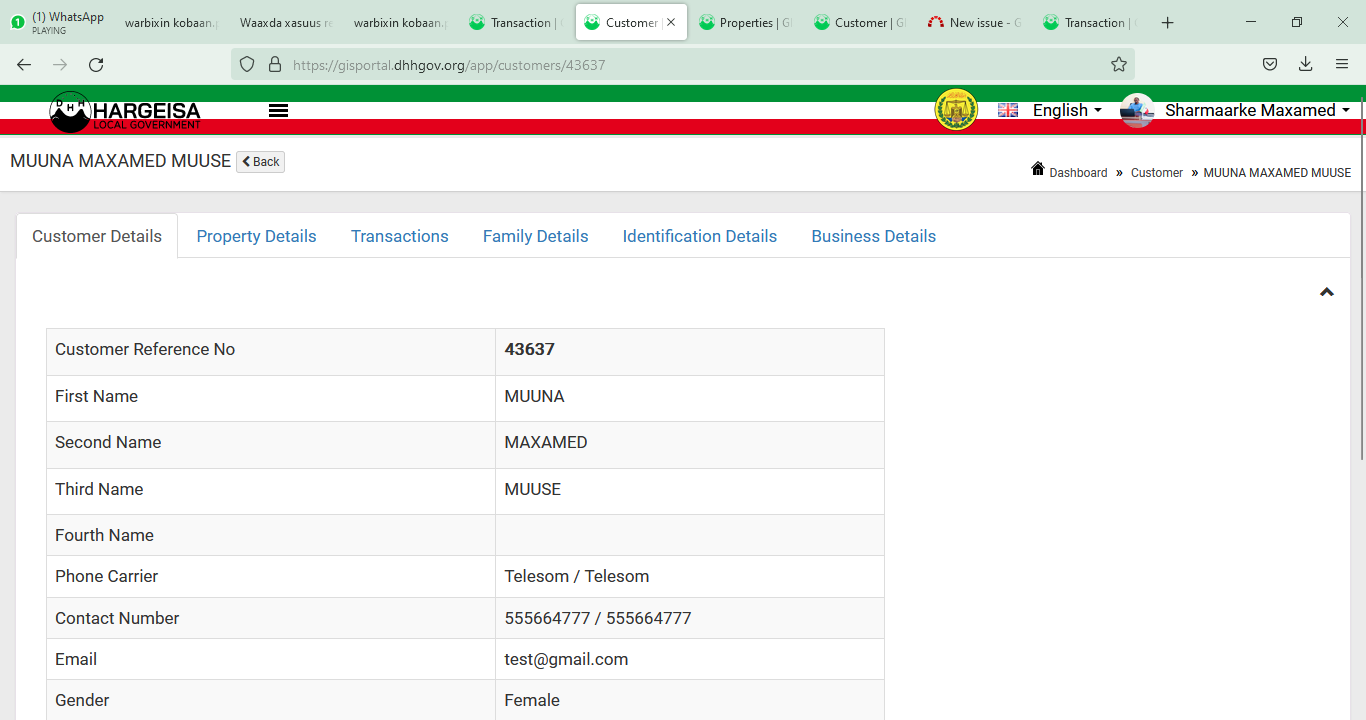Reload the page
Viewport: 1366px width, 720px height.
(96, 64)
